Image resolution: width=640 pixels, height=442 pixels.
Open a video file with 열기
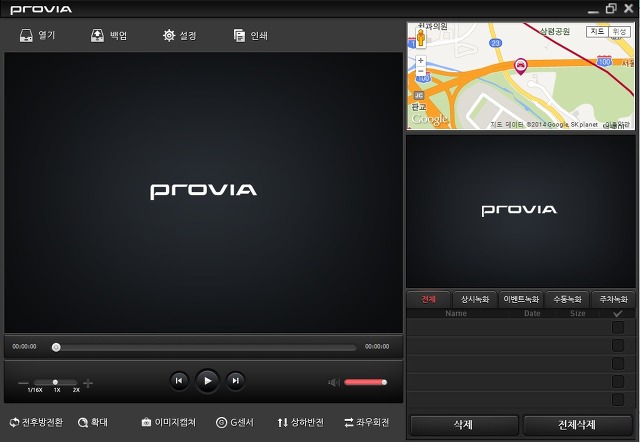point(37,36)
